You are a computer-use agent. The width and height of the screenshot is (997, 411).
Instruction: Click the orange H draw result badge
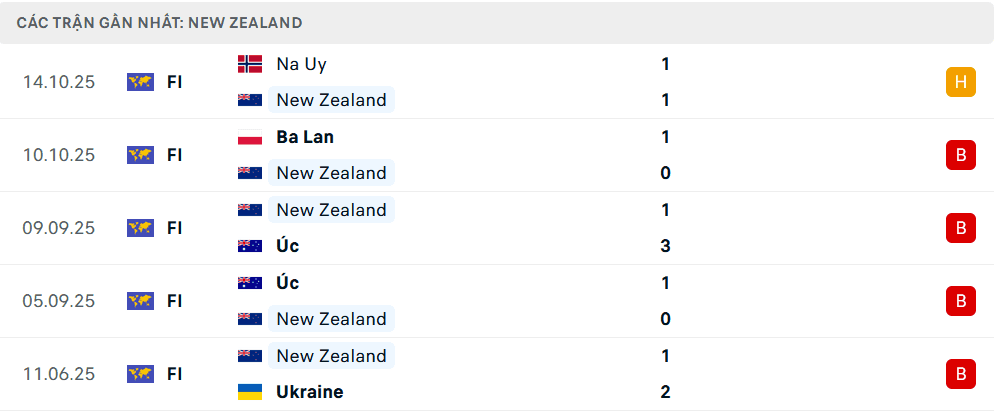[960, 82]
